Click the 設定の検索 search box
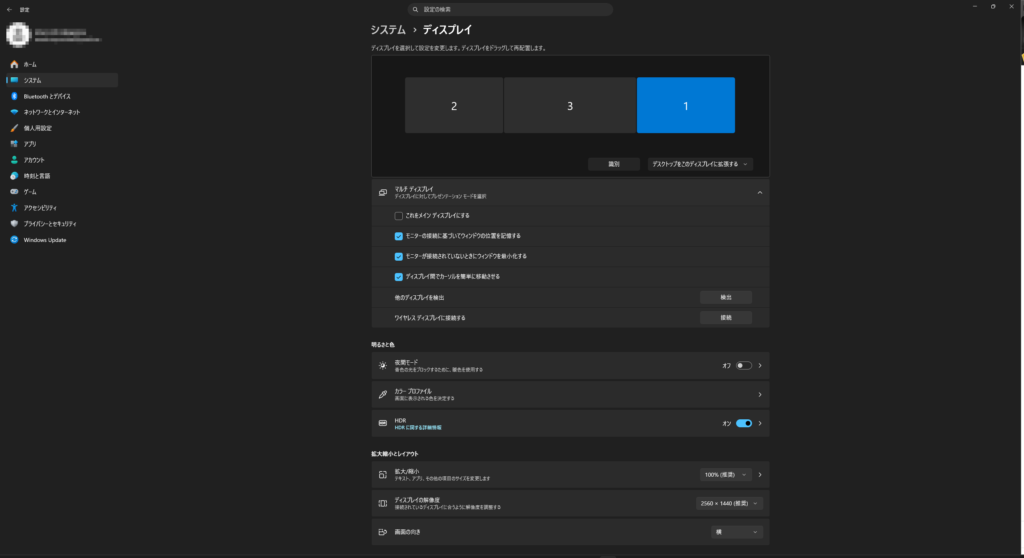1024x558 pixels. point(510,10)
